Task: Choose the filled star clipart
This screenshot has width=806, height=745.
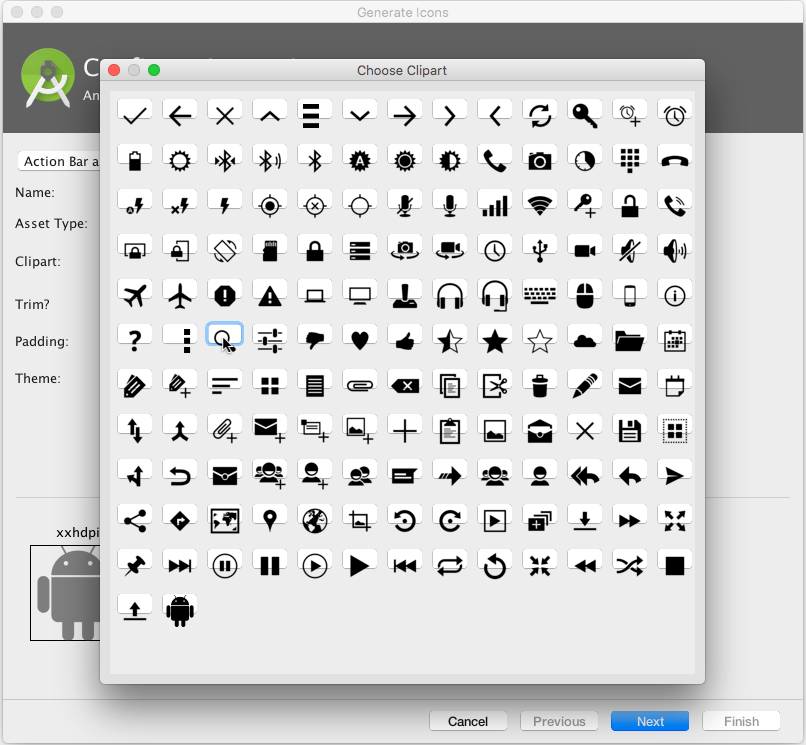Action: click(x=494, y=340)
